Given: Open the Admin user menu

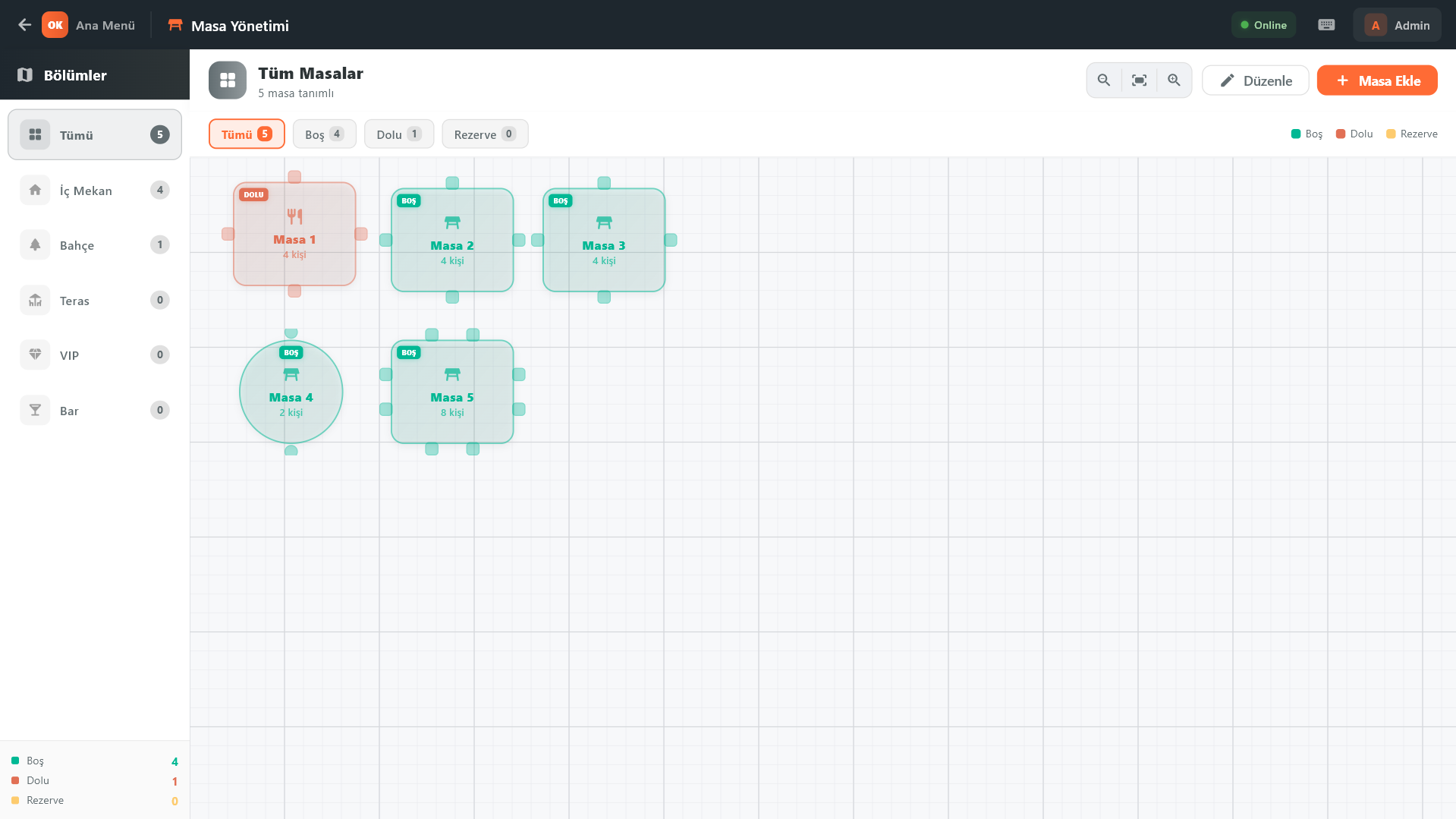Looking at the screenshot, I should tap(1397, 25).
